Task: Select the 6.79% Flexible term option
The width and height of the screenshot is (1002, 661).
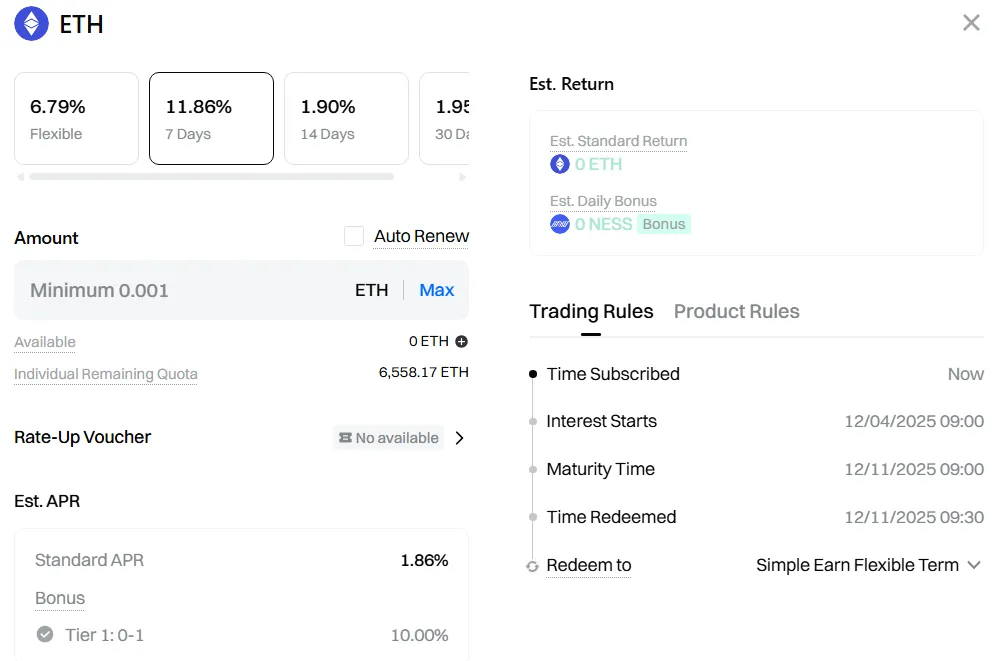Action: click(76, 118)
